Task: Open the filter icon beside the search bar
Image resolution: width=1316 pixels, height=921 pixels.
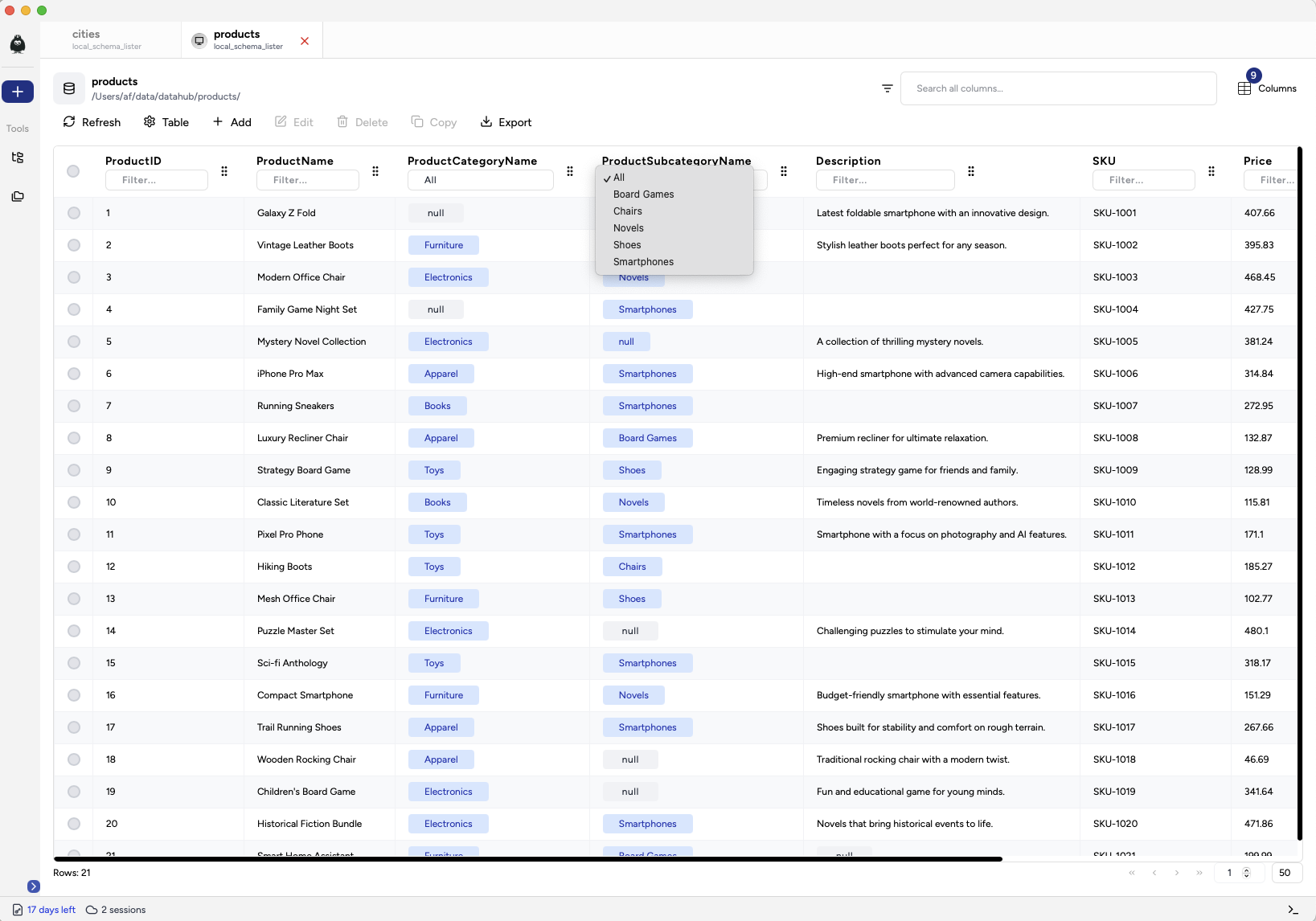Action: (887, 88)
